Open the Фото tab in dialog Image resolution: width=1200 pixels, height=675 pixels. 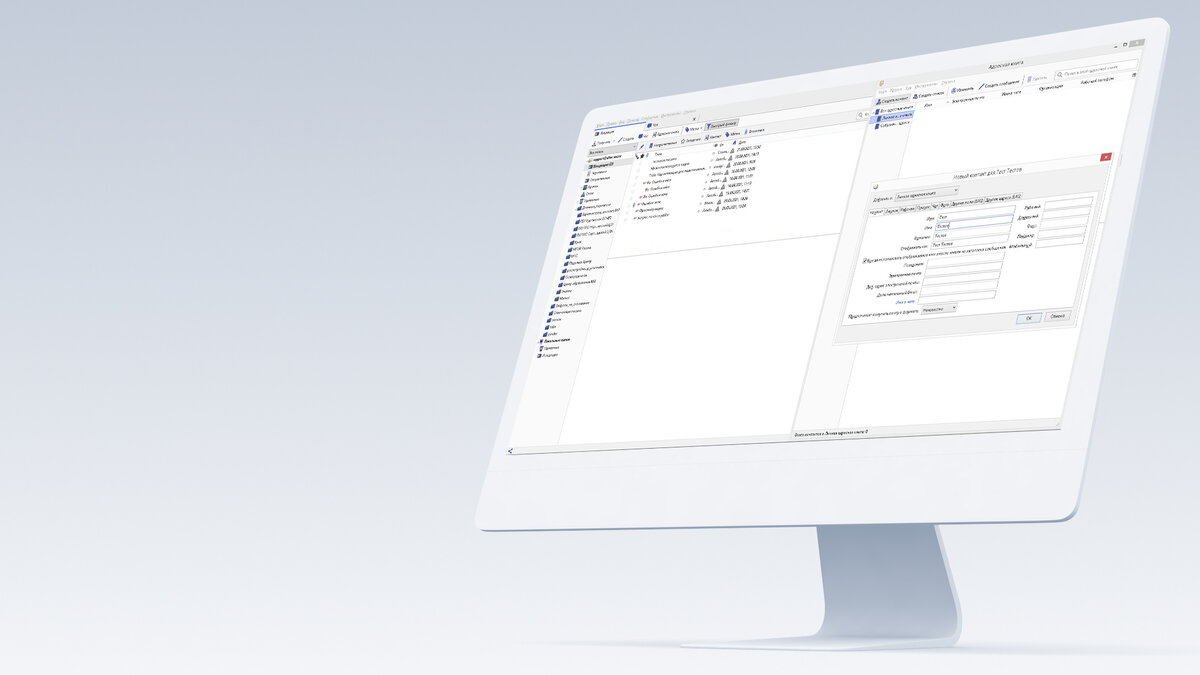tap(944, 205)
